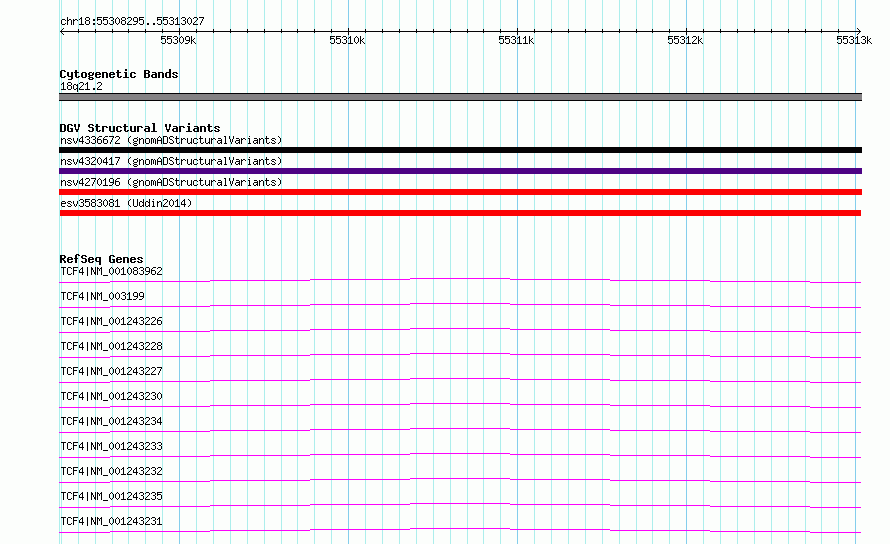The width and height of the screenshot is (890, 544).
Task: Open transcript TCF4|NM_001243233
Action: click(111, 446)
